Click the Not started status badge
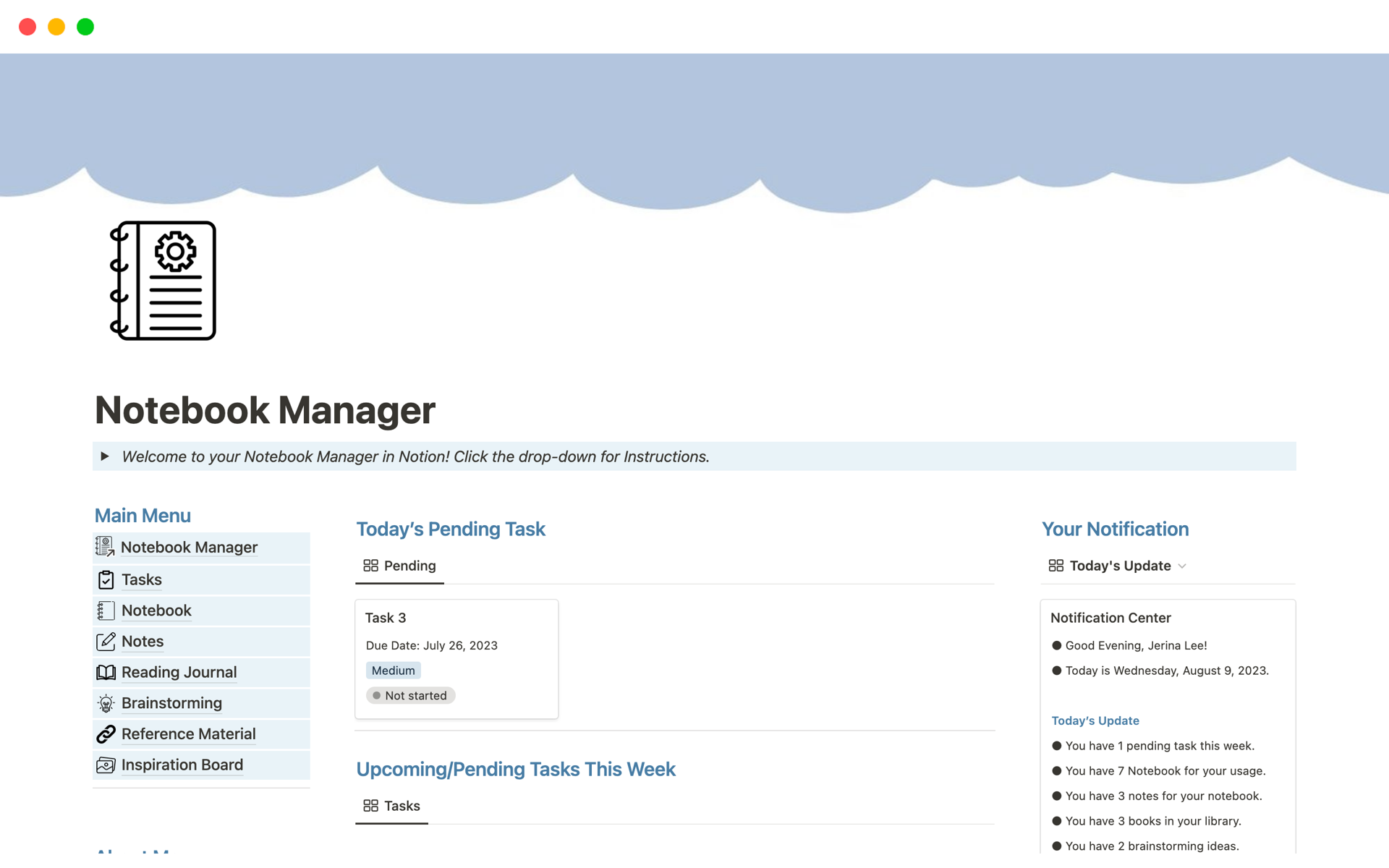Image resolution: width=1389 pixels, height=868 pixels. tap(410, 695)
